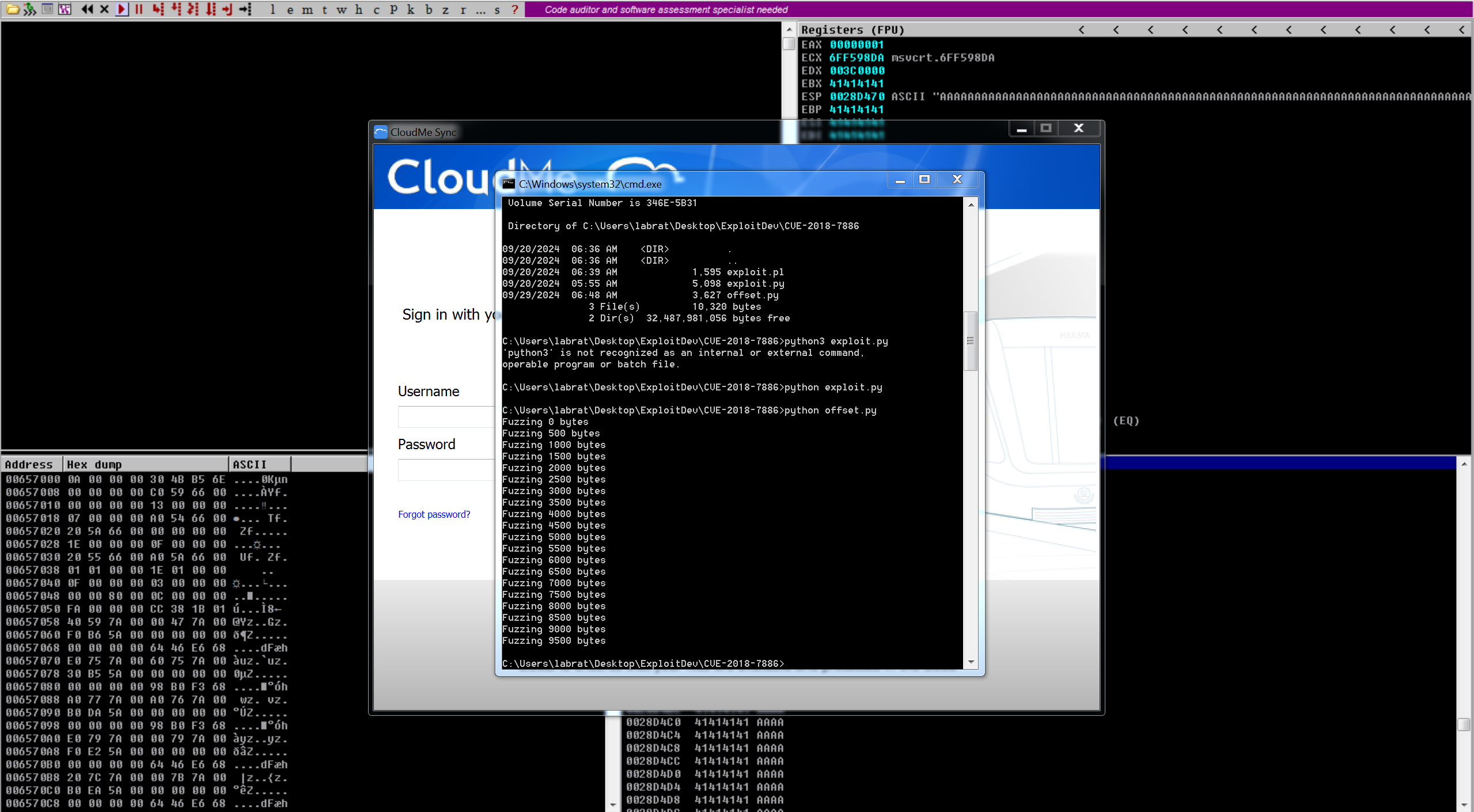Open call stack with 'k' button
Image resolution: width=1474 pixels, height=812 pixels.
[x=411, y=10]
